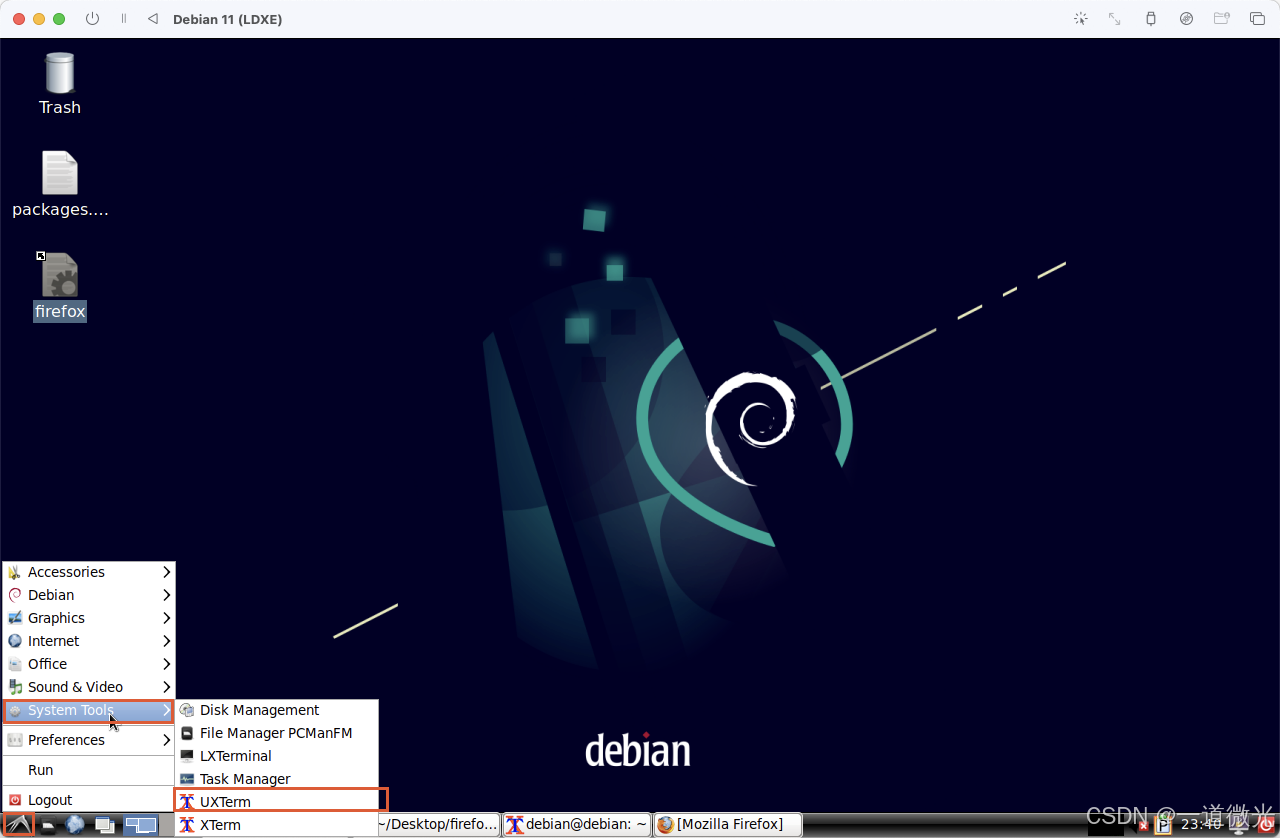This screenshot has width=1280, height=838.
Task: Click the Disk Management icon
Action: pos(187,710)
